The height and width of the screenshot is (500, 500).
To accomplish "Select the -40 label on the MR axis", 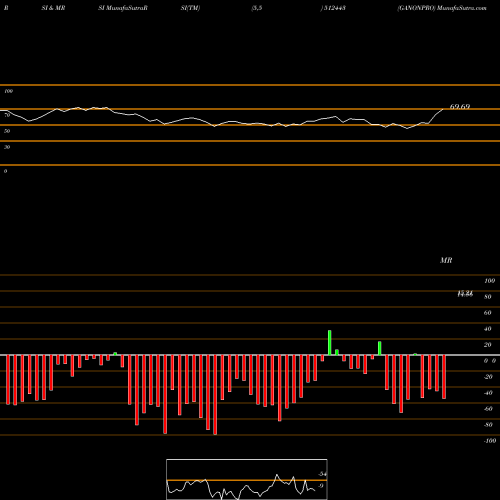I will [x=488, y=393].
